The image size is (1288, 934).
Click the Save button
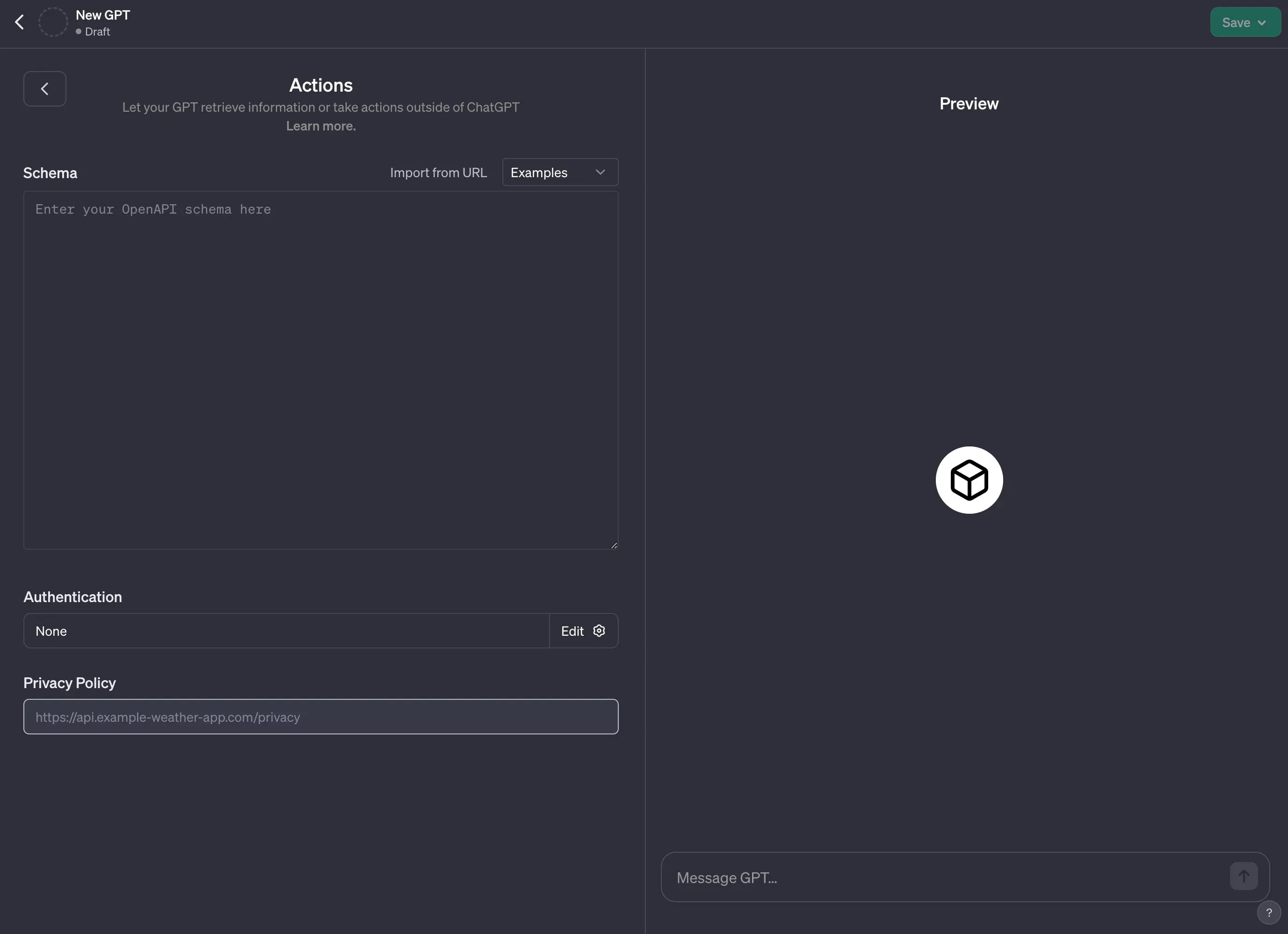coord(1235,23)
